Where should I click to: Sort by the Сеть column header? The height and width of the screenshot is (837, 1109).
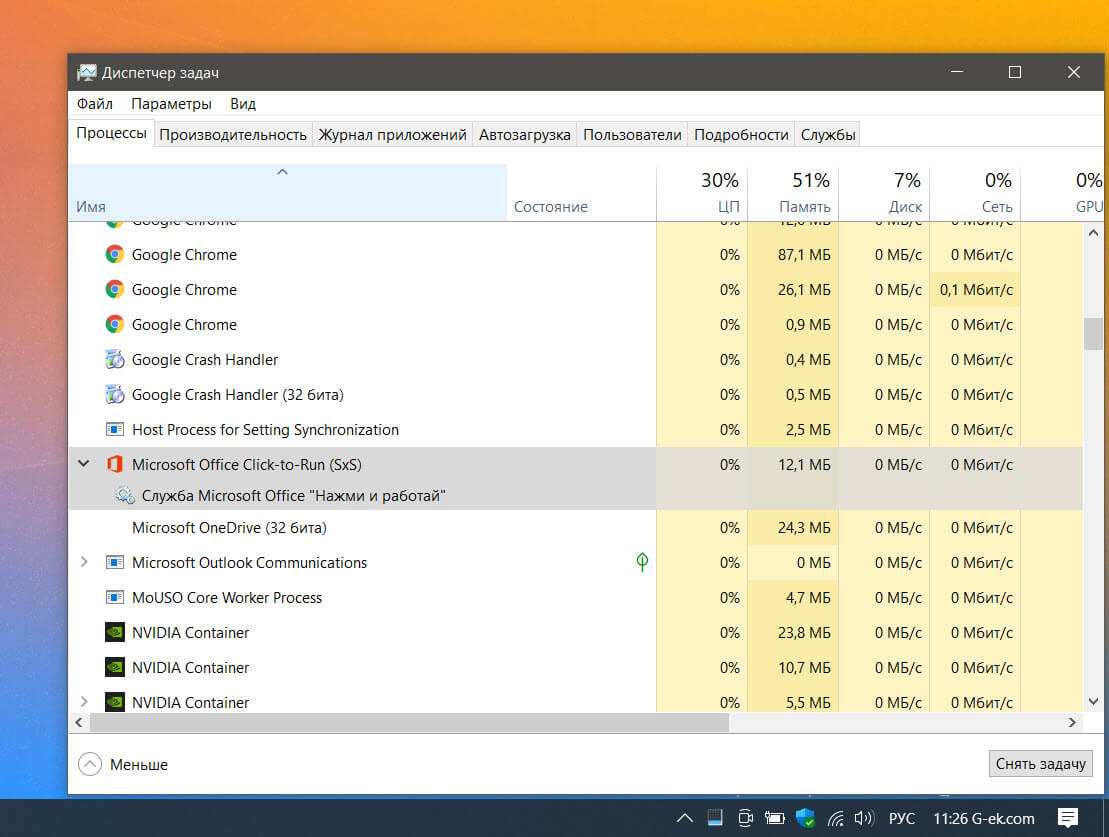(975, 192)
